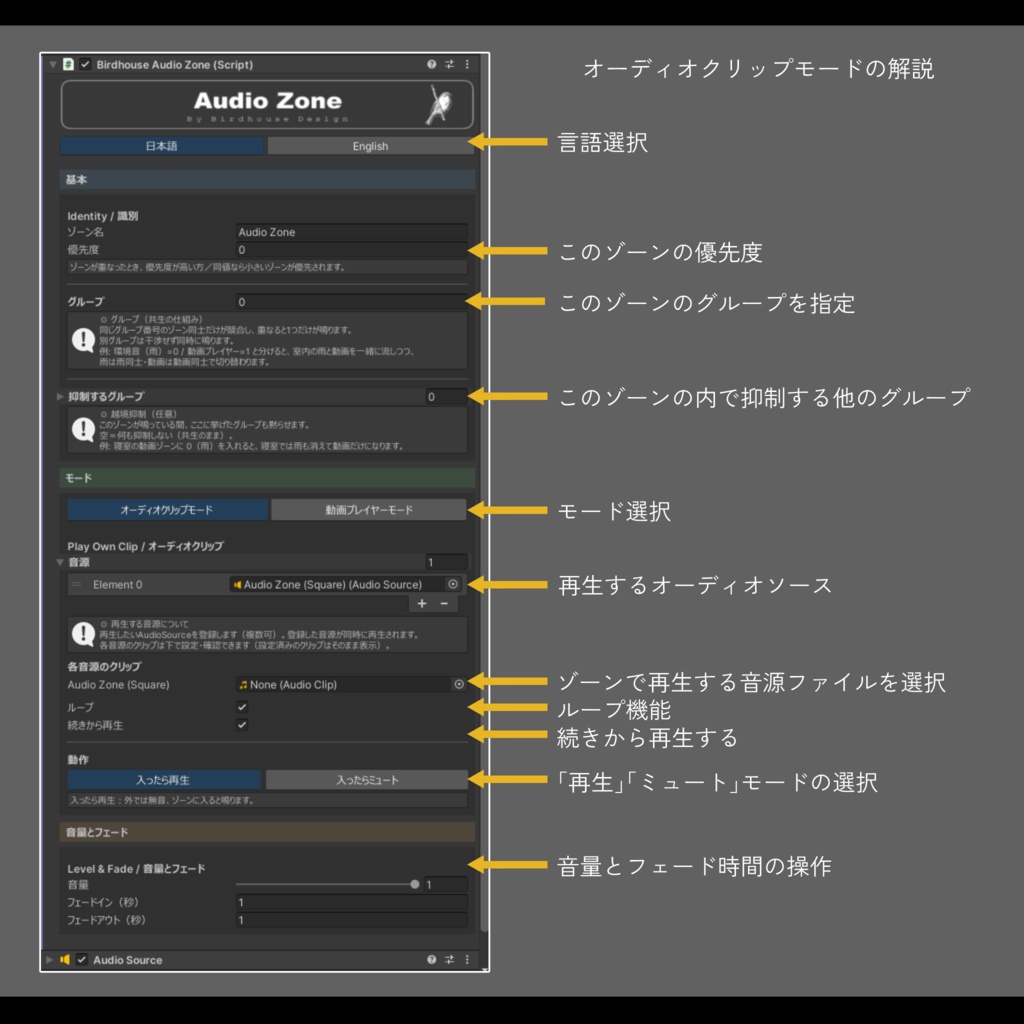1024x1024 pixels.
Task: Click the フェードイン（秒）field
Action: pyautogui.click(x=351, y=902)
